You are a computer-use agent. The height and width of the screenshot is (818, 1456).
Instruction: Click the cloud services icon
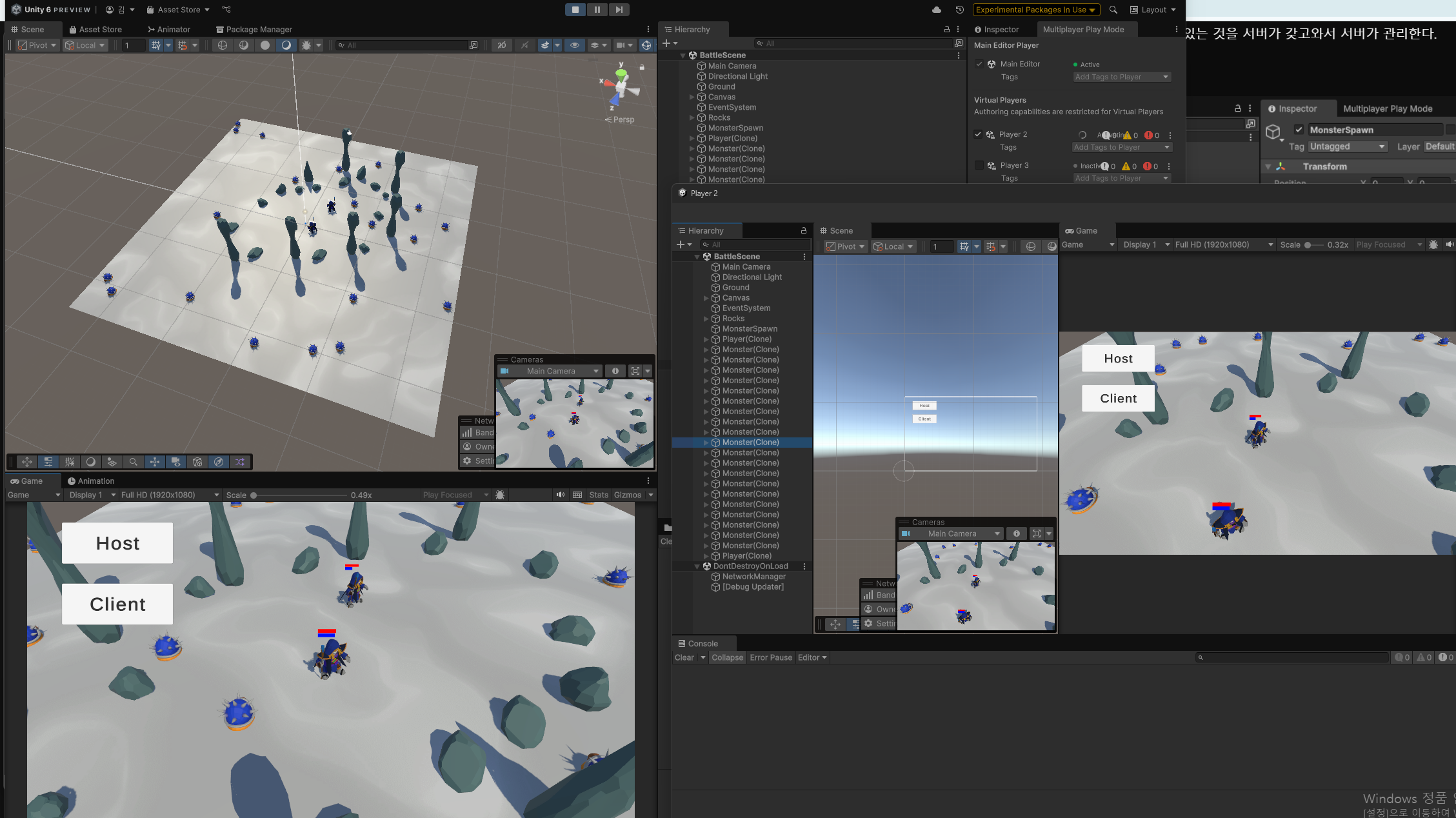937,10
